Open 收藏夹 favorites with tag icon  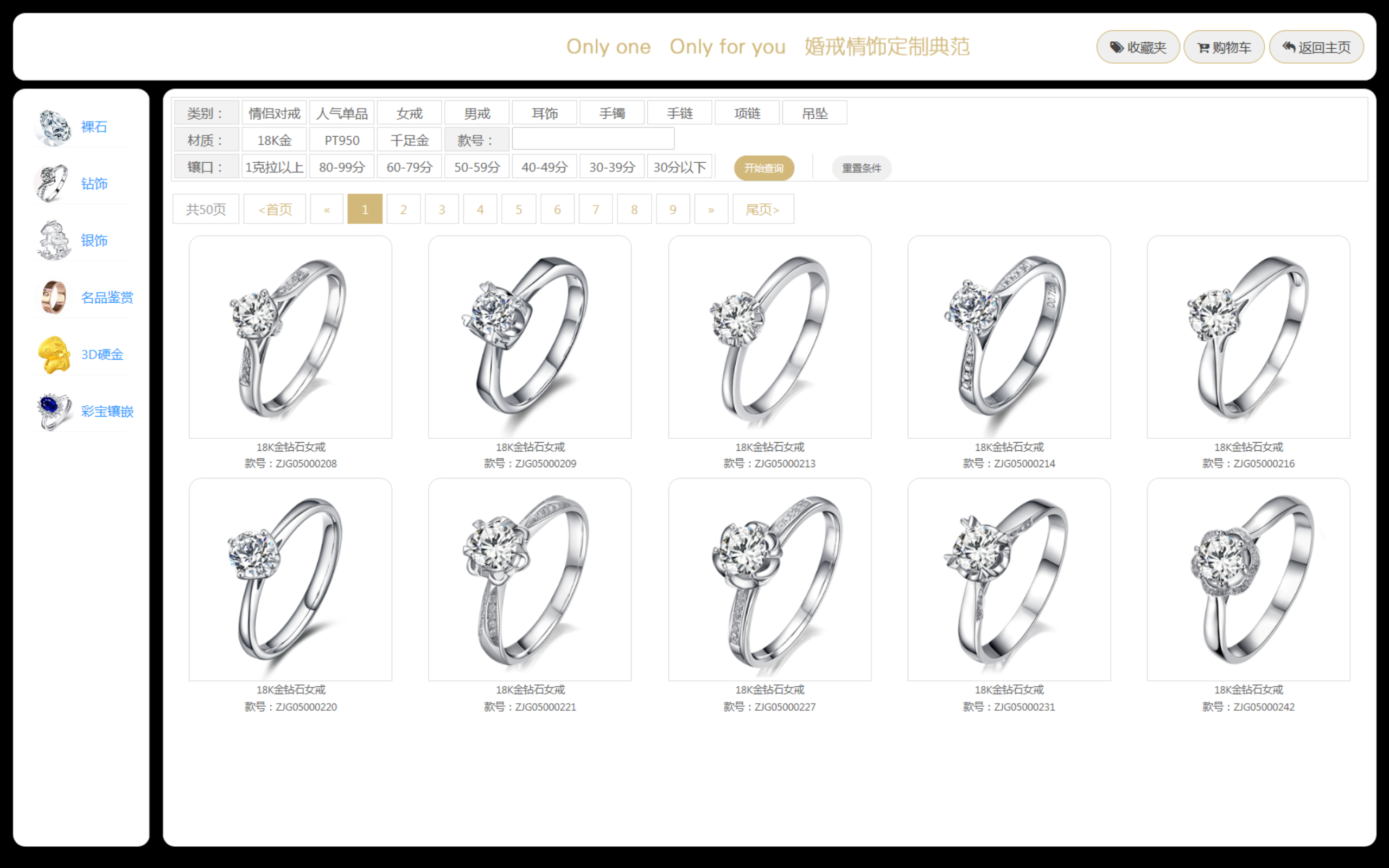(1138, 47)
